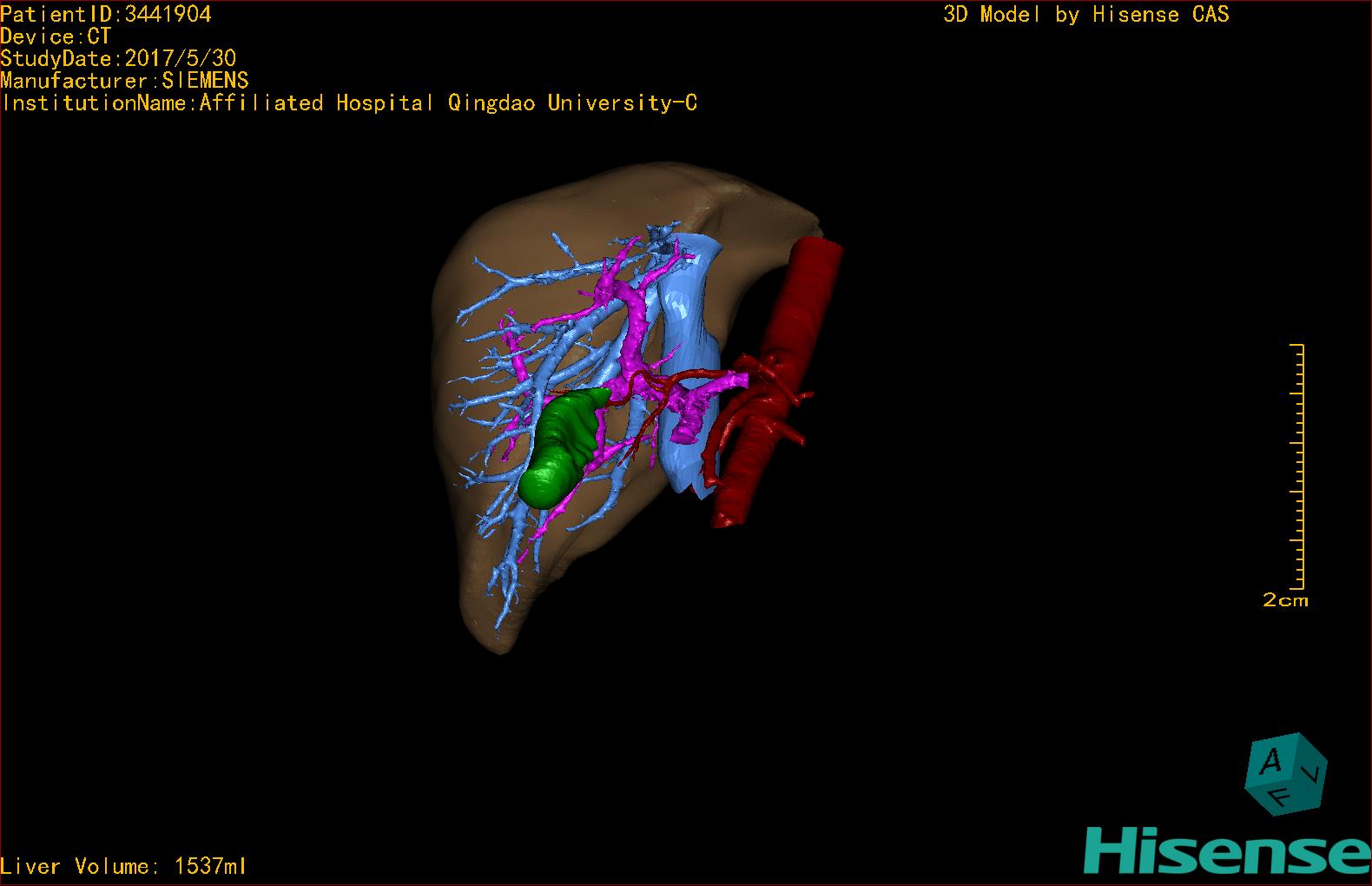Click the 3D Model by Hisense CAS title
This screenshot has height=886, width=1372.
[x=1085, y=15]
